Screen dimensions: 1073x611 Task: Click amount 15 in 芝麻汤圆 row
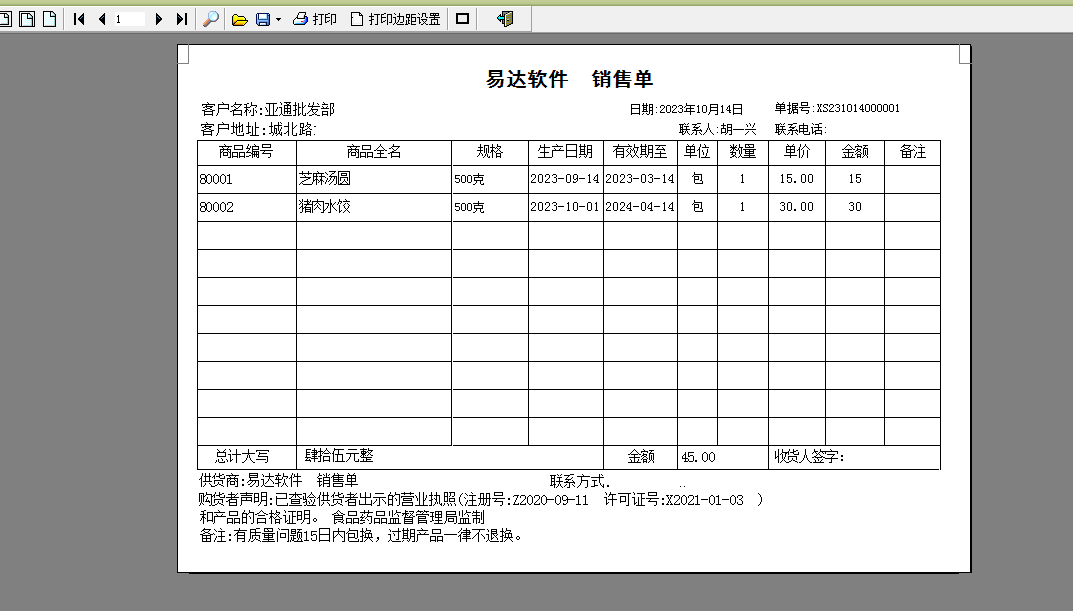pos(855,179)
